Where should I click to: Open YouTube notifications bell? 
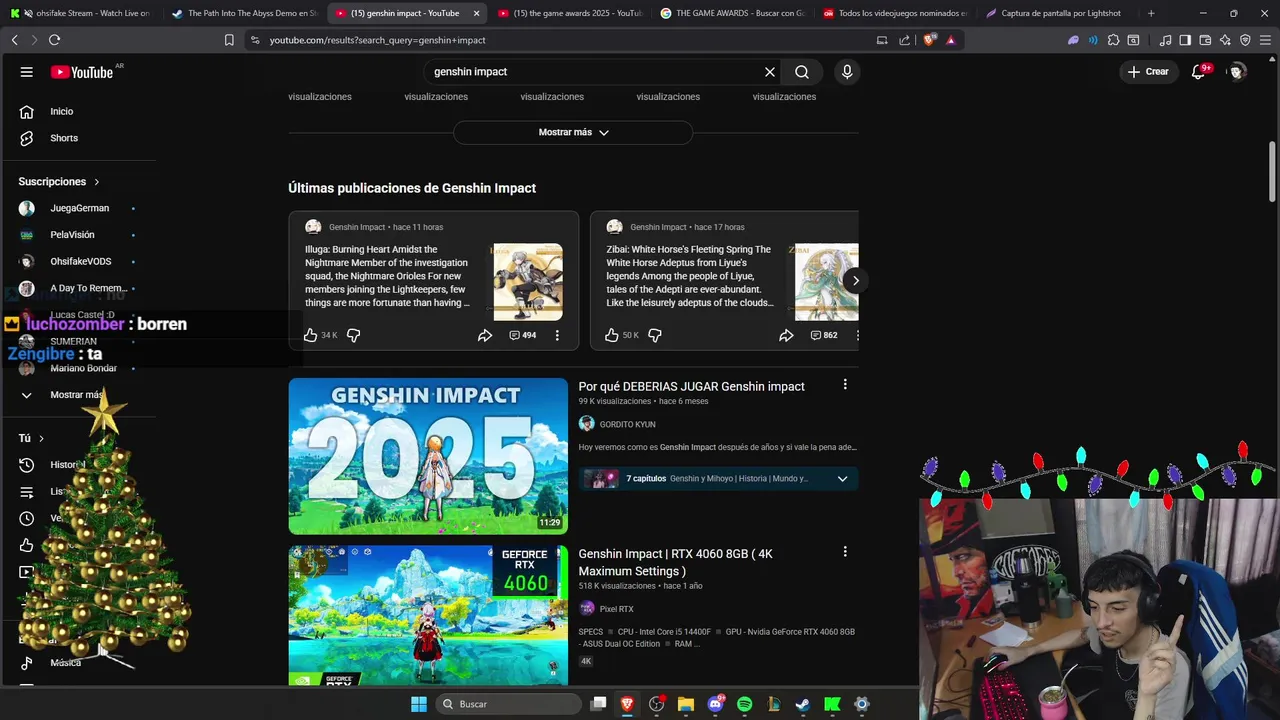(1198, 72)
